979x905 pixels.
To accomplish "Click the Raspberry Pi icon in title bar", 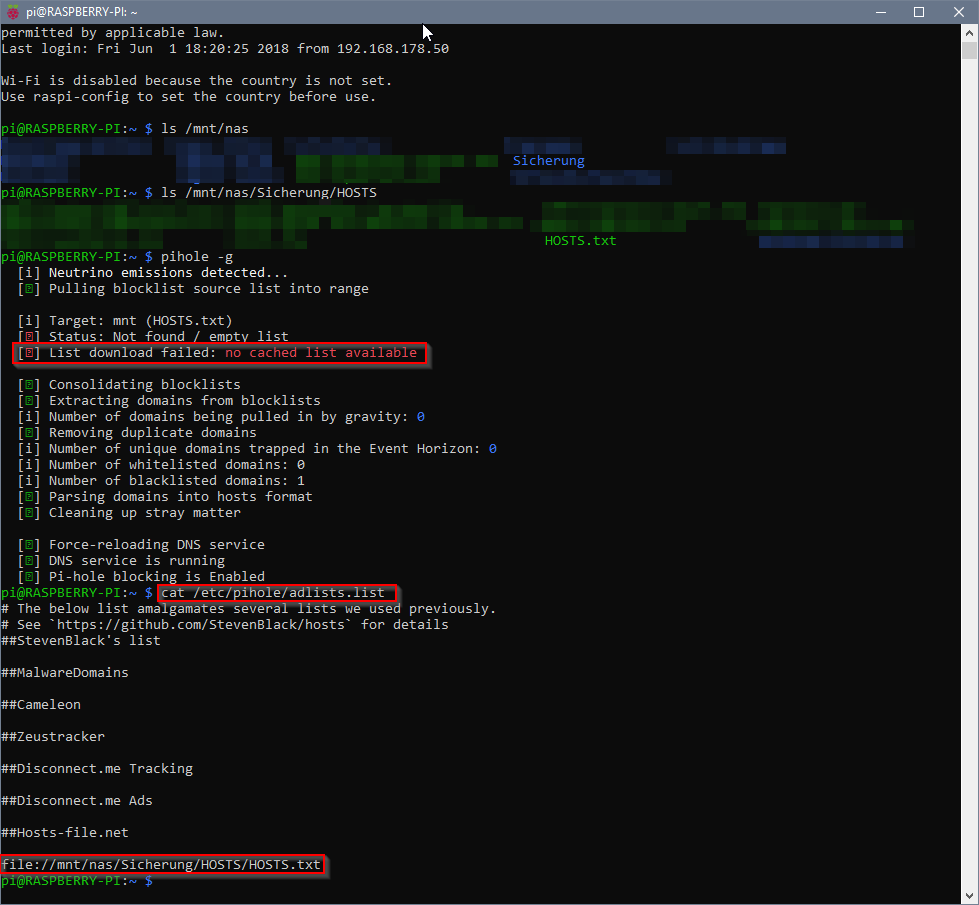I will (x=13, y=12).
